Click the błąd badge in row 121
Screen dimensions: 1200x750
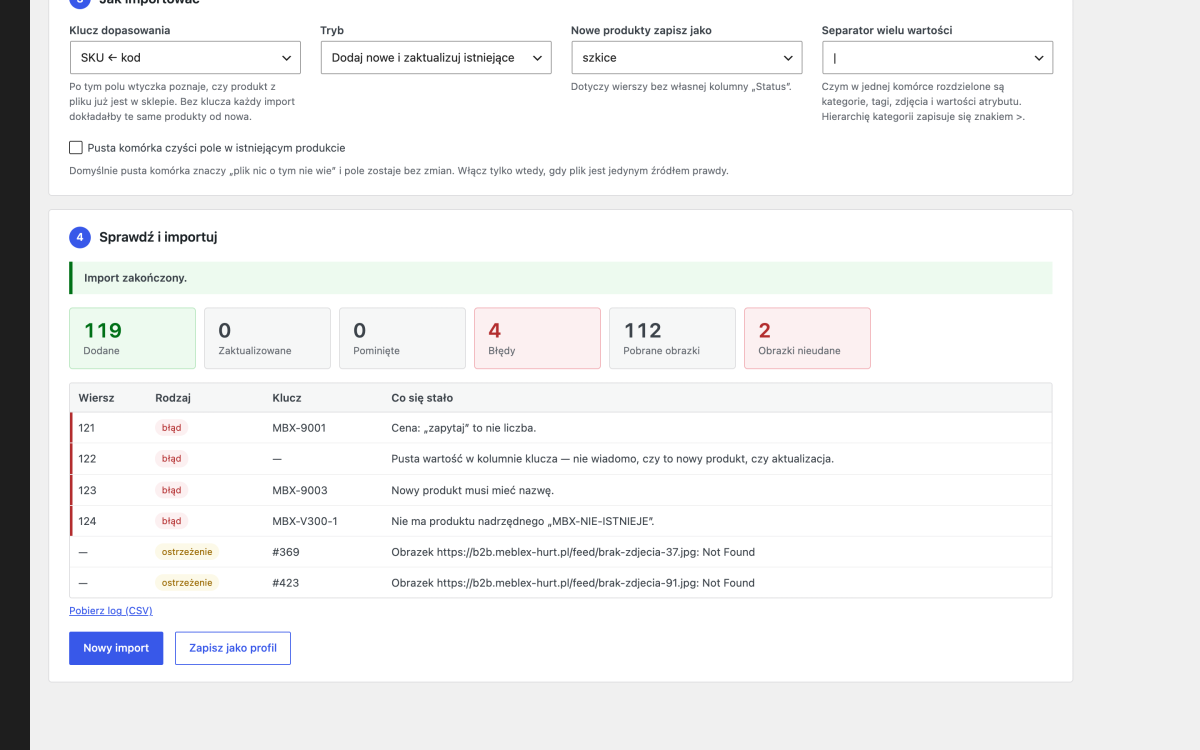click(x=172, y=428)
